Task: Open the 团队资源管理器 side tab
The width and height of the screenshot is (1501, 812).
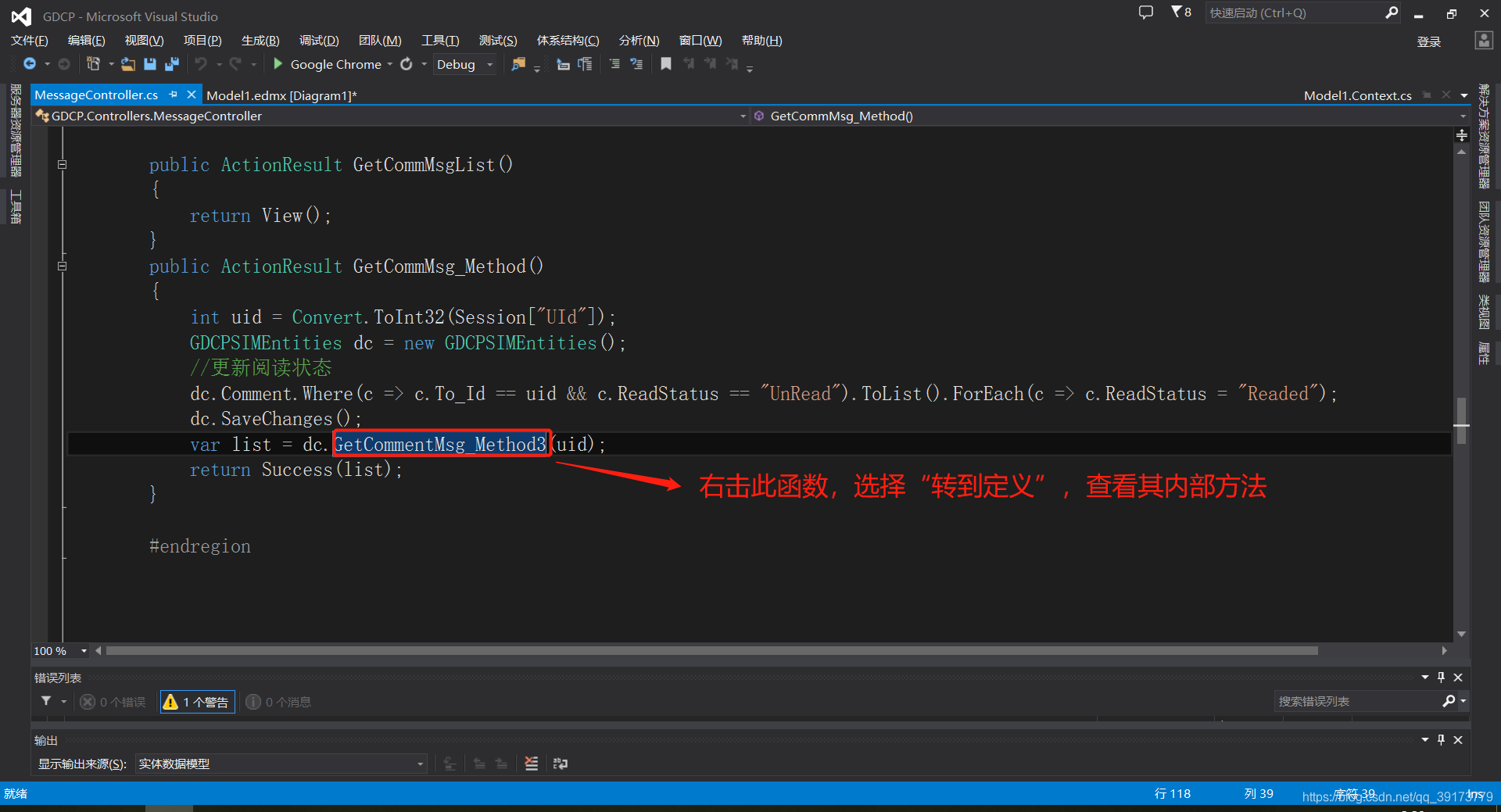Action: pyautogui.click(x=1484, y=241)
